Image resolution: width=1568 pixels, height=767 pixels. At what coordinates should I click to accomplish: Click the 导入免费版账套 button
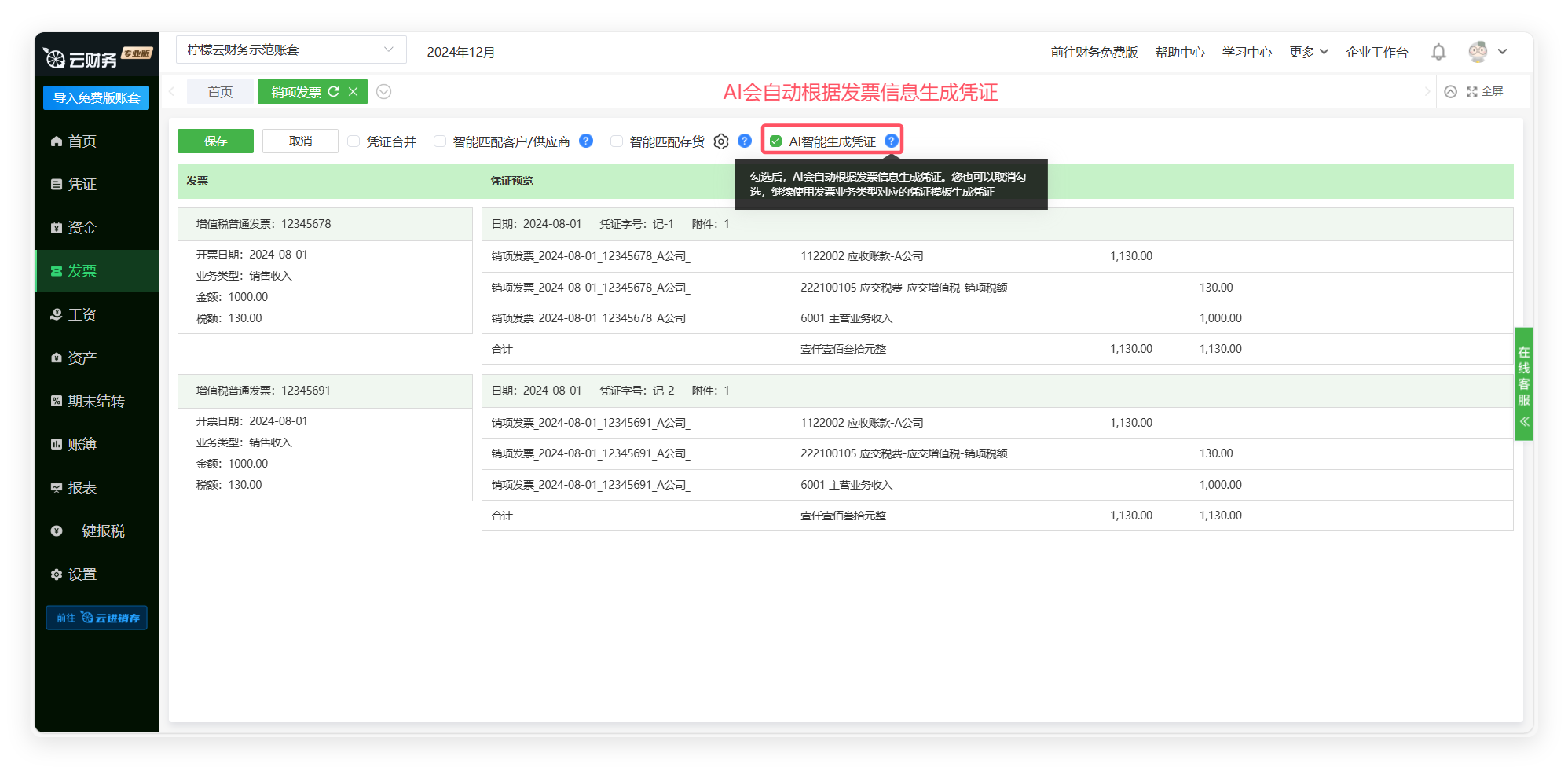pos(96,97)
